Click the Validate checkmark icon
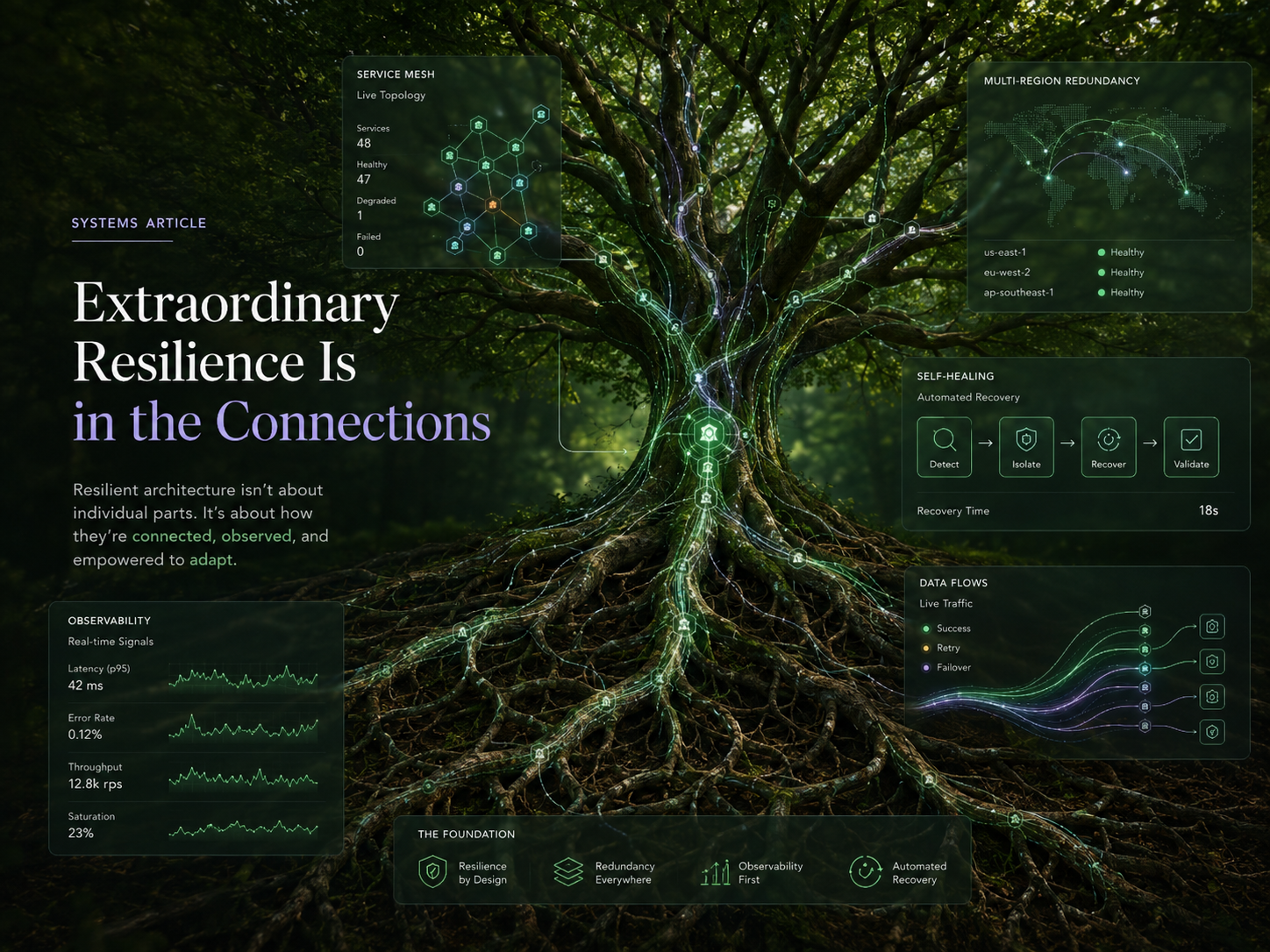This screenshot has width=1270, height=952. (1191, 438)
